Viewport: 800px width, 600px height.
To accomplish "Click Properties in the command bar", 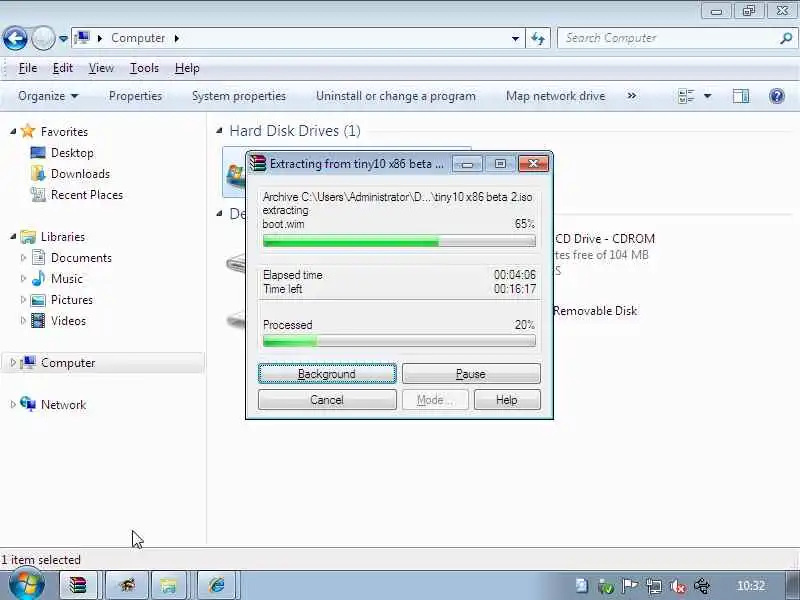I will pyautogui.click(x=135, y=96).
